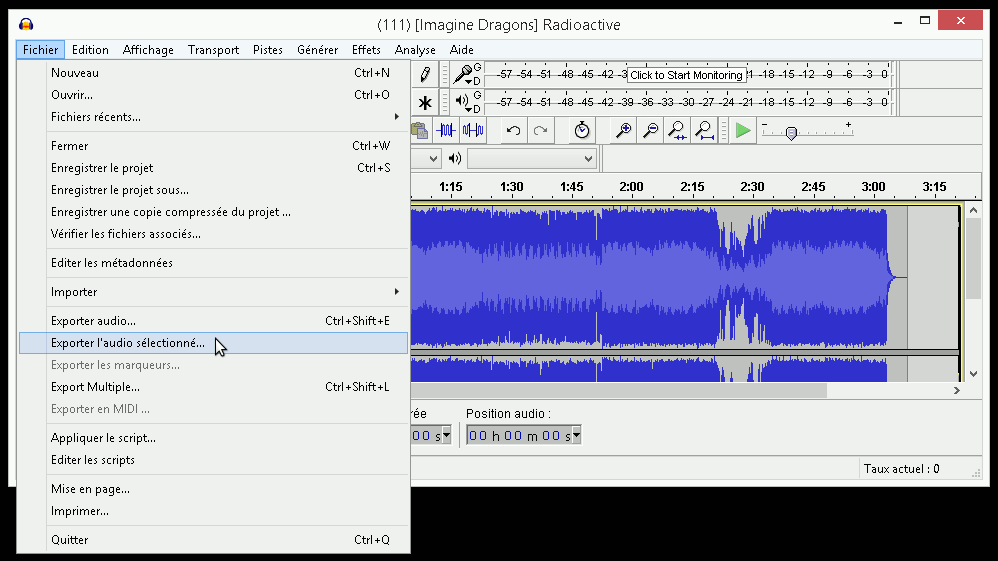Zoom out with the minus magnifier
The image size is (998, 561).
(650, 131)
